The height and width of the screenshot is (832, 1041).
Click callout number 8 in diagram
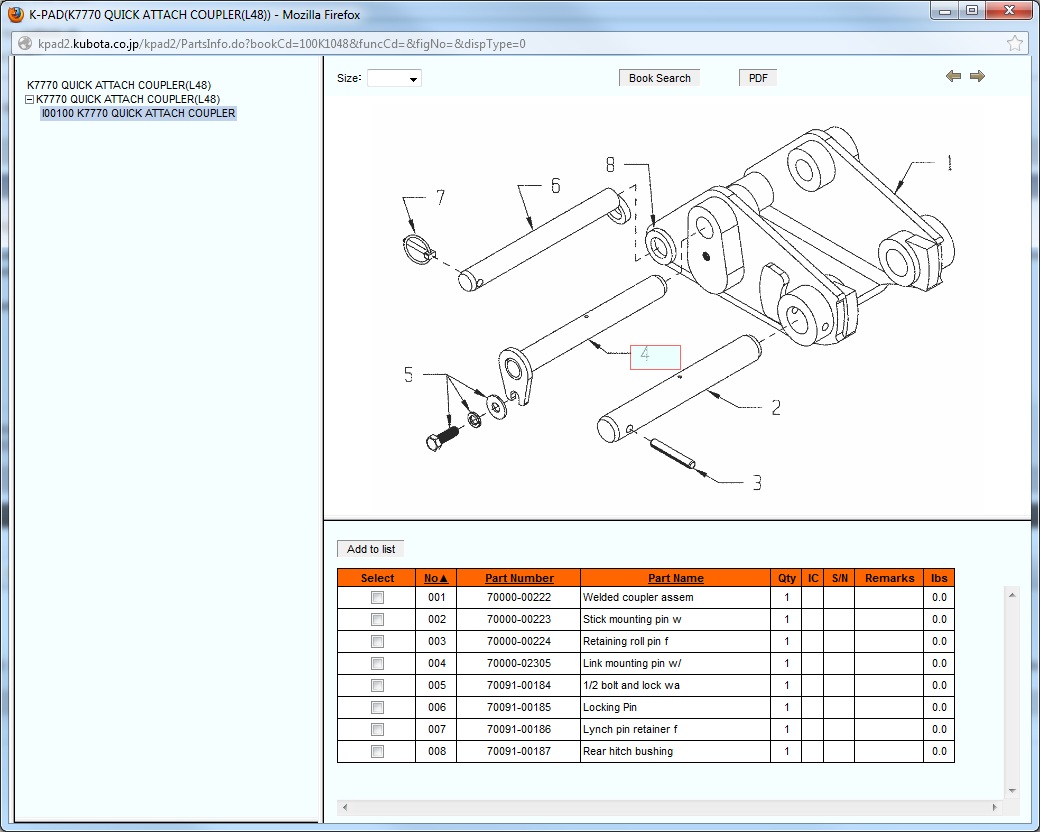[610, 165]
